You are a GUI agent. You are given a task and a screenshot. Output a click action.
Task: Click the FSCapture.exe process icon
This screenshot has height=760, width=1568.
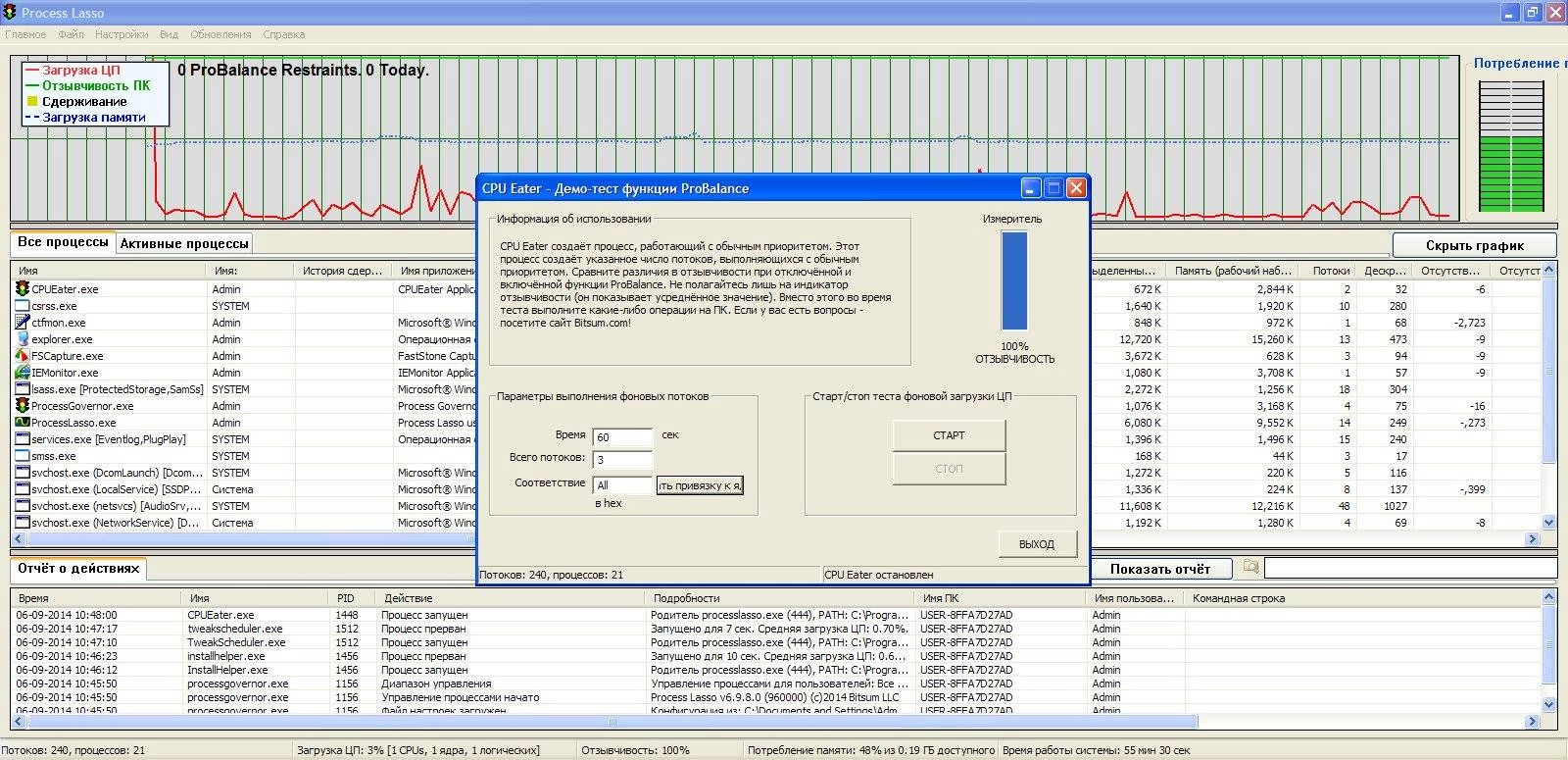click(x=23, y=355)
